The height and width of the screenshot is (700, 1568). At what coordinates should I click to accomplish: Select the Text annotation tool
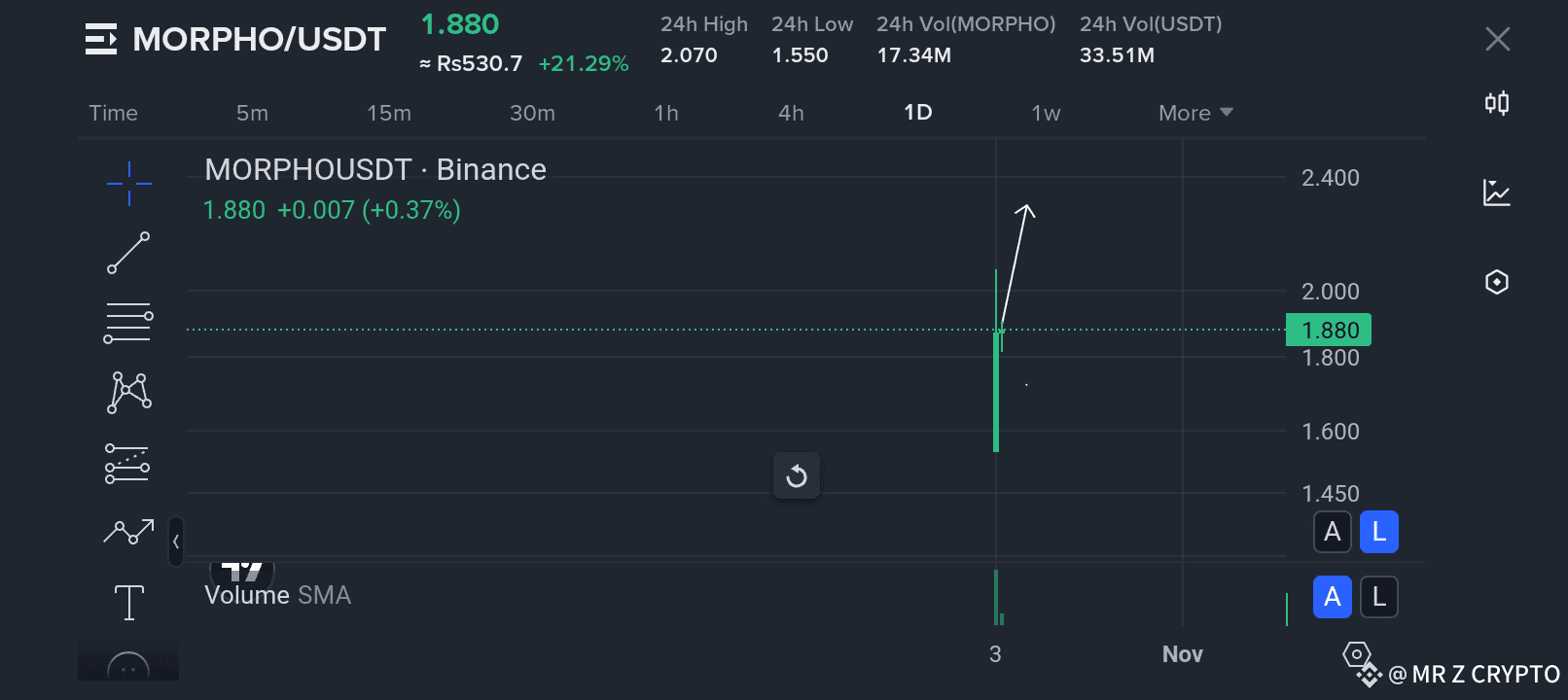point(128,603)
